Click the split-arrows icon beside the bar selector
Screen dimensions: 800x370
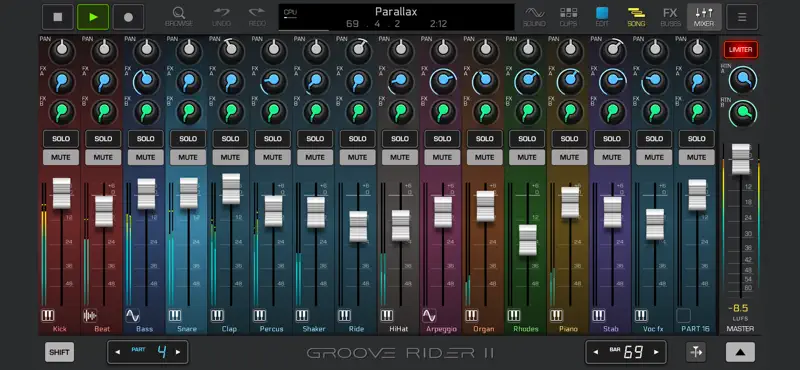tap(697, 352)
